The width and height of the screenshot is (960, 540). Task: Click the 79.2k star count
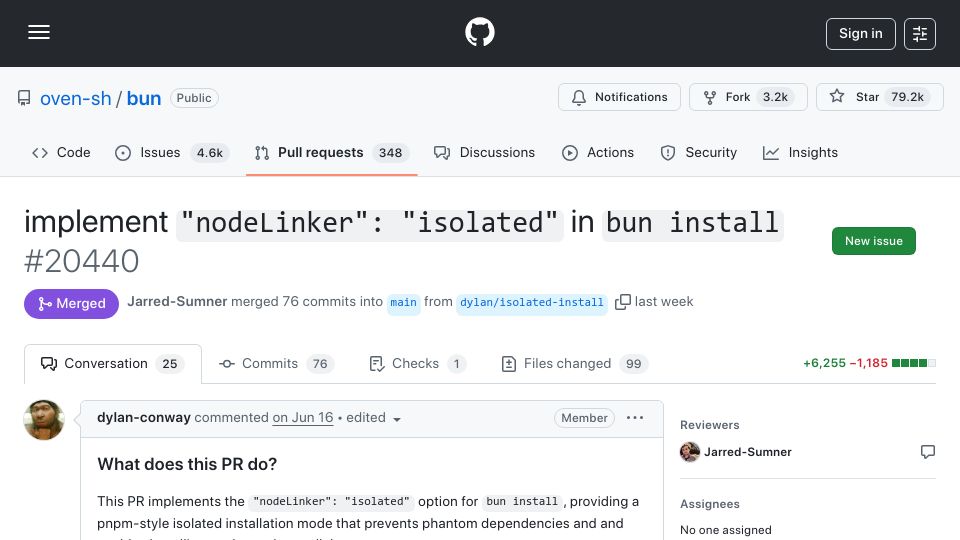point(907,97)
